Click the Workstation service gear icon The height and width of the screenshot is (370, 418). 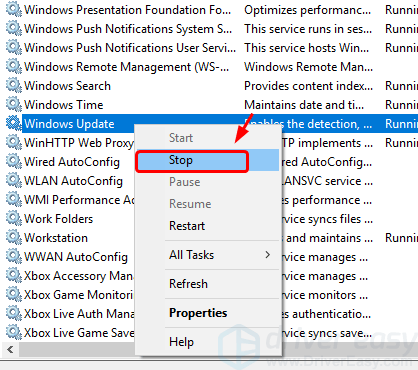pos(14,238)
